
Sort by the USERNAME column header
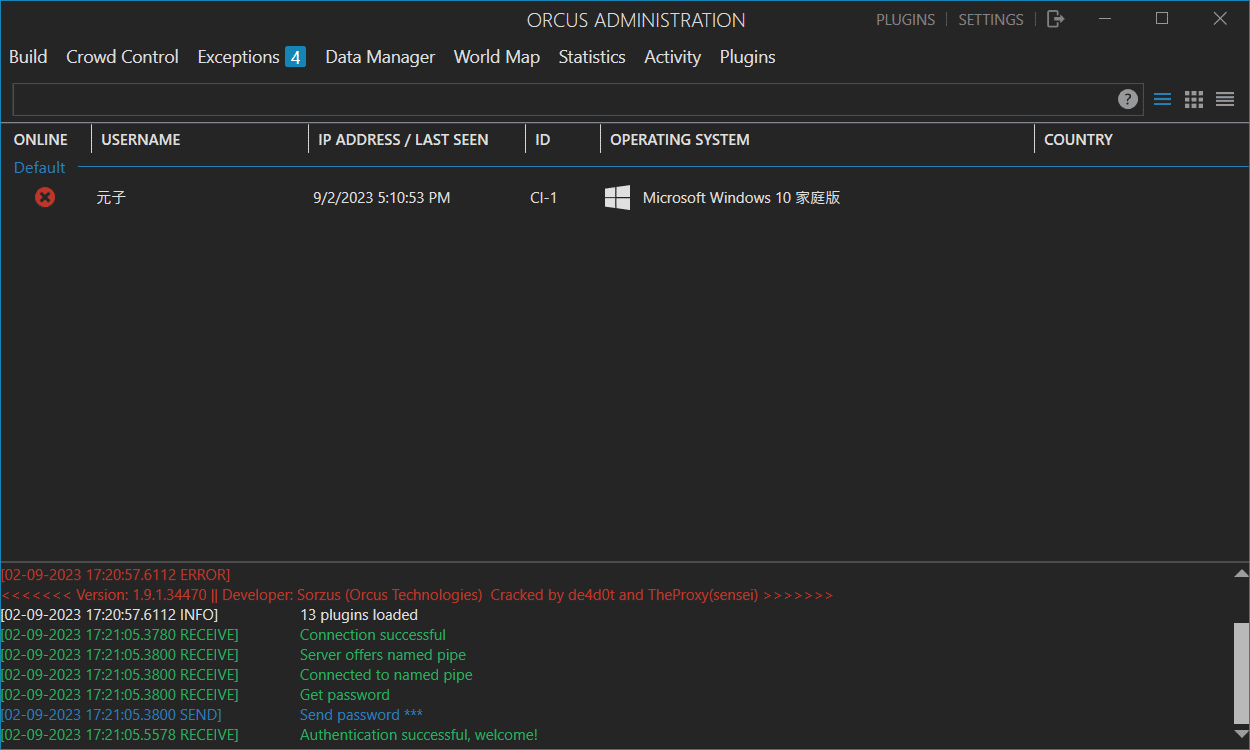pyautogui.click(x=141, y=140)
